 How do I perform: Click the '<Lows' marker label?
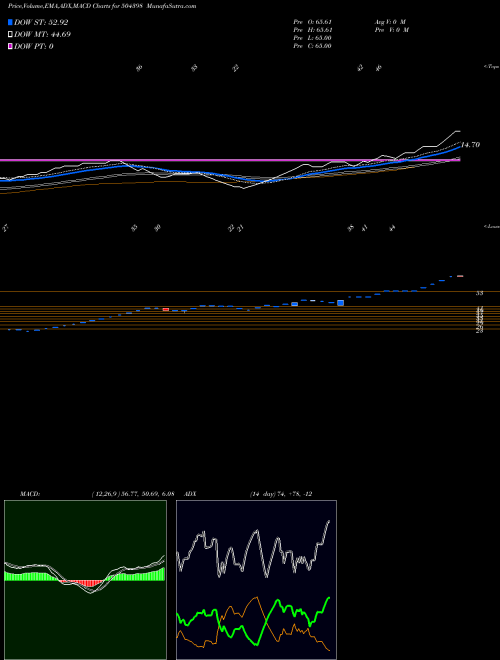[492, 226]
